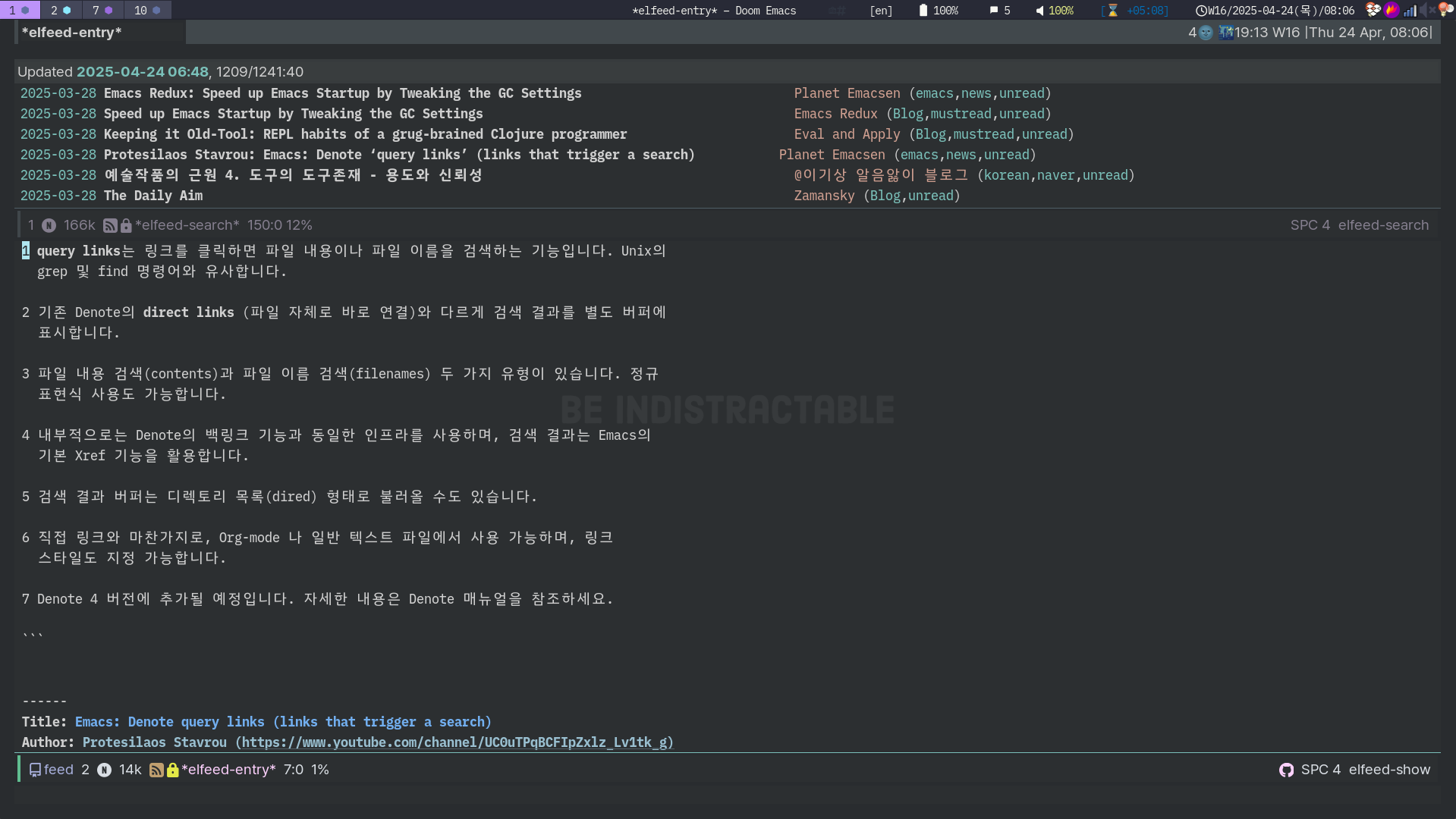This screenshot has height=819, width=1456.
Task: Click the RSS icon in elfeed-search modeline
Action: pyautogui.click(x=110, y=225)
